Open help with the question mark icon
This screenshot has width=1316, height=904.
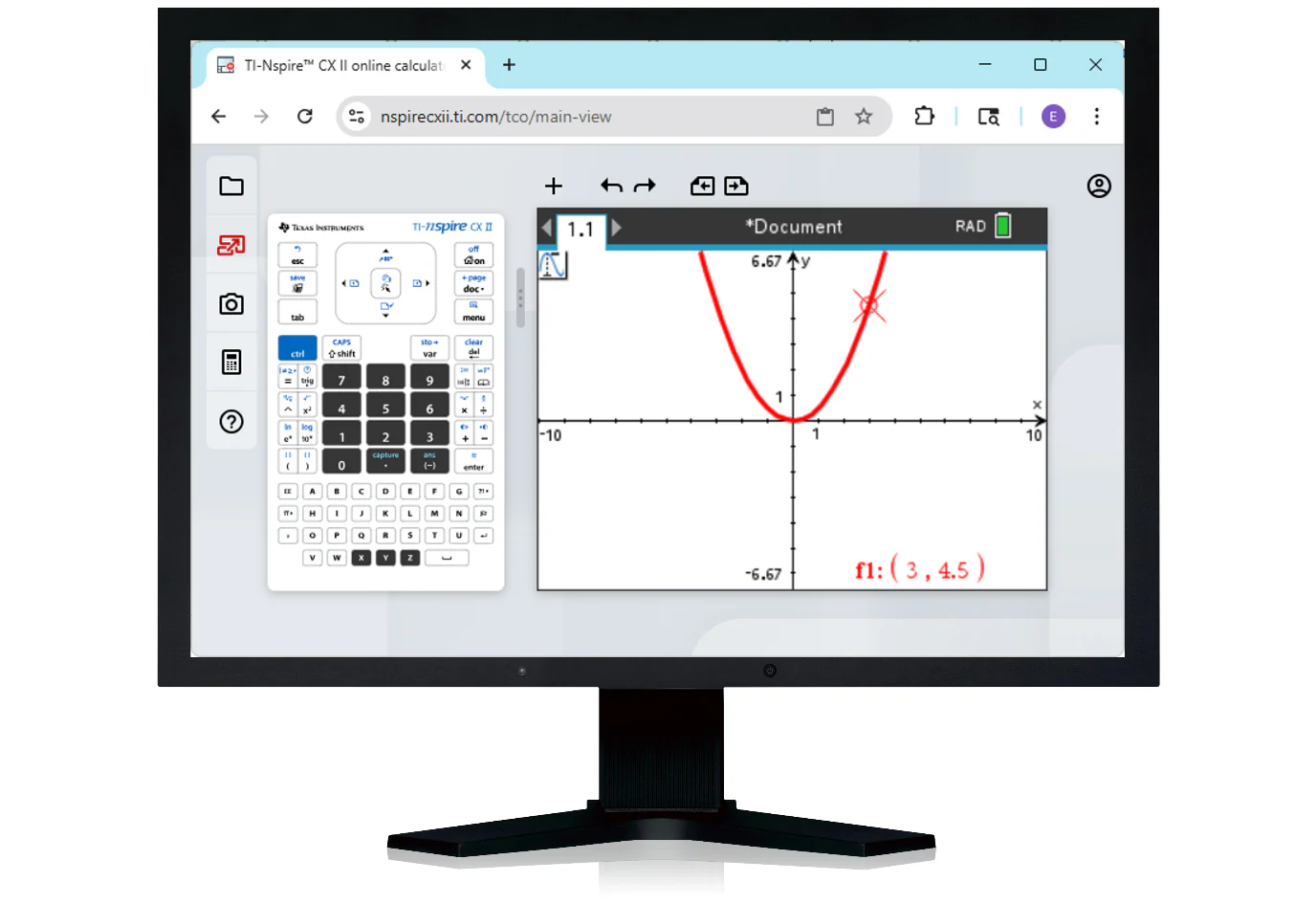231,422
